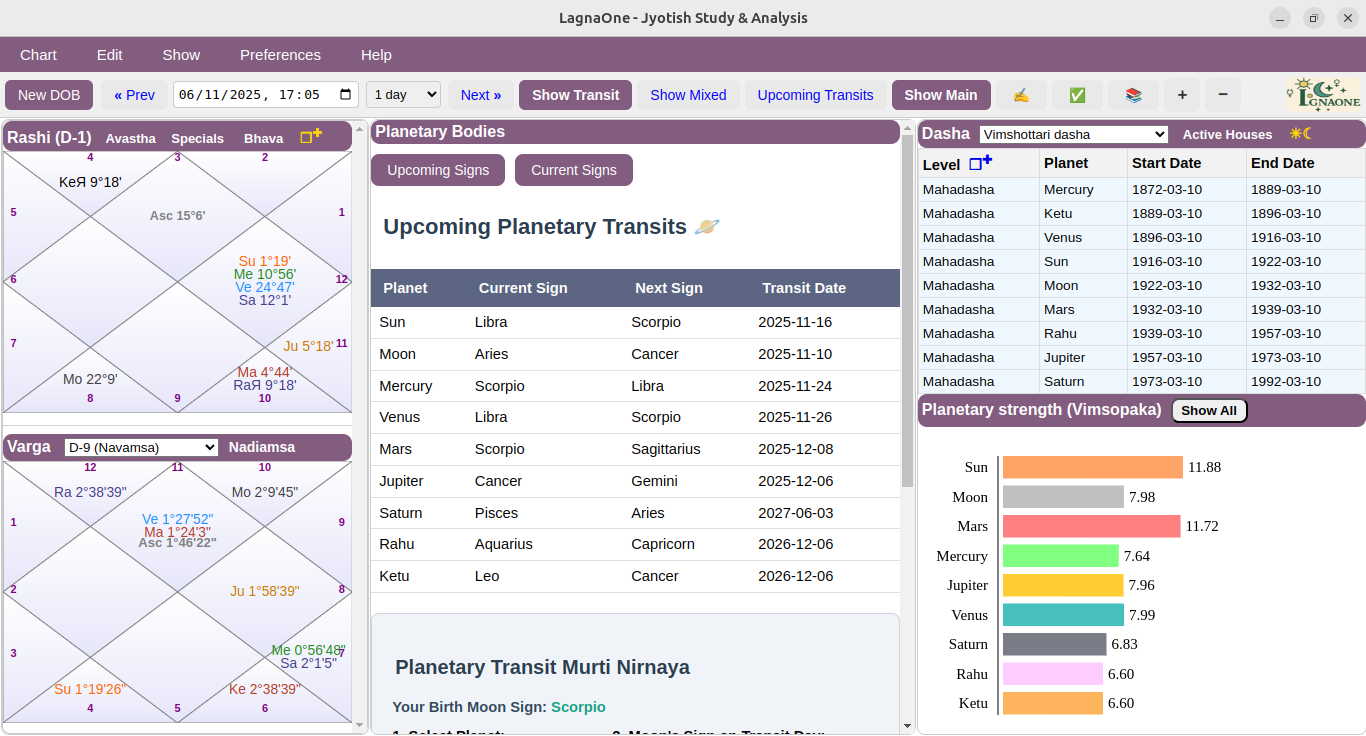Click Ju 5°18' in the Rashi chart

(308, 346)
